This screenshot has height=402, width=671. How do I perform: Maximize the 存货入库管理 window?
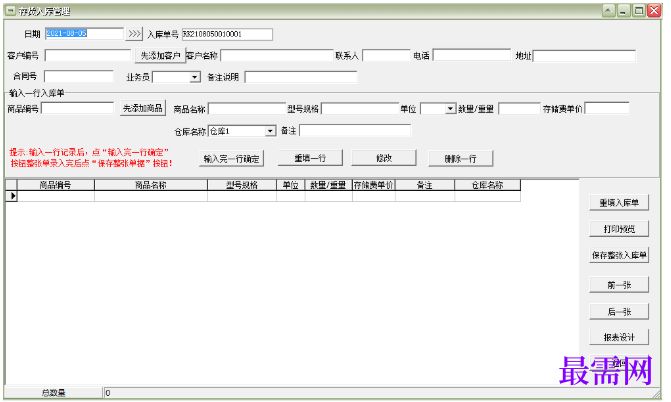point(639,11)
